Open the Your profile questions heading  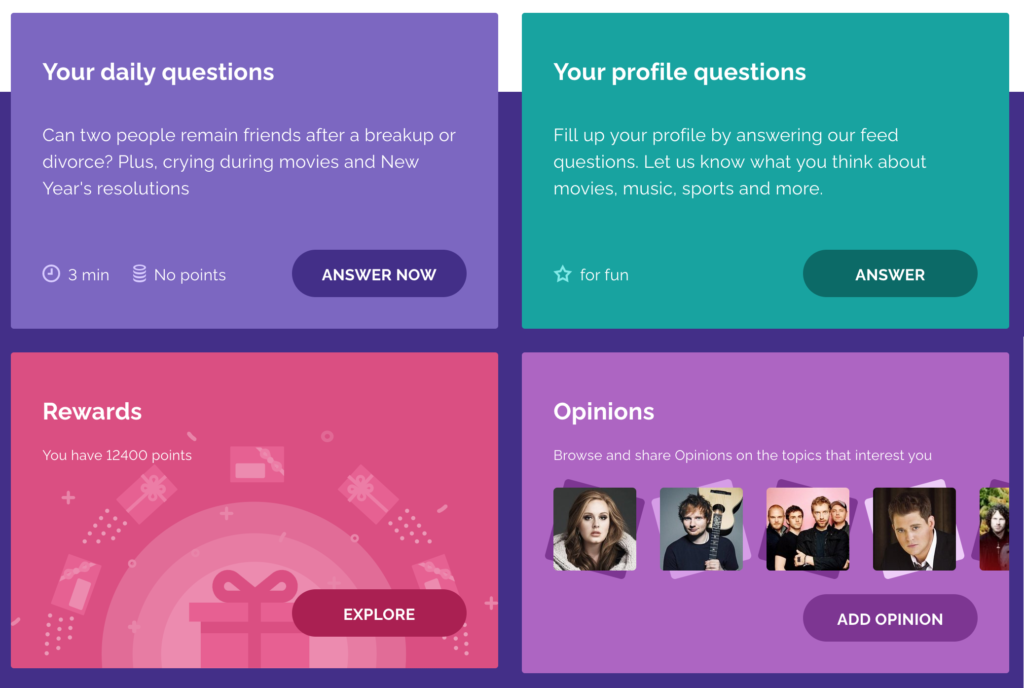click(x=679, y=72)
